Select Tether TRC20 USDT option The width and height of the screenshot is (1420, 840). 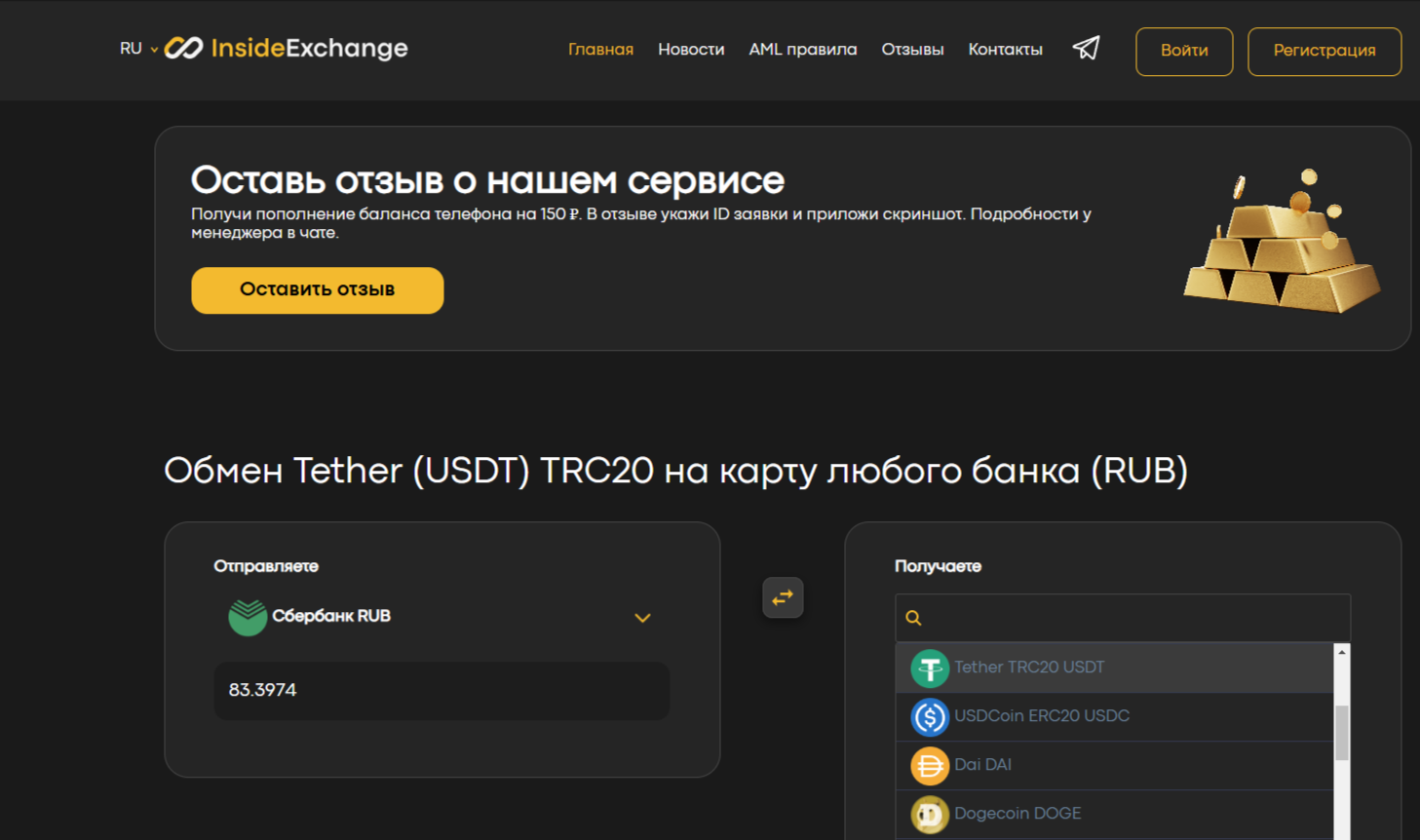pyautogui.click(x=1114, y=668)
